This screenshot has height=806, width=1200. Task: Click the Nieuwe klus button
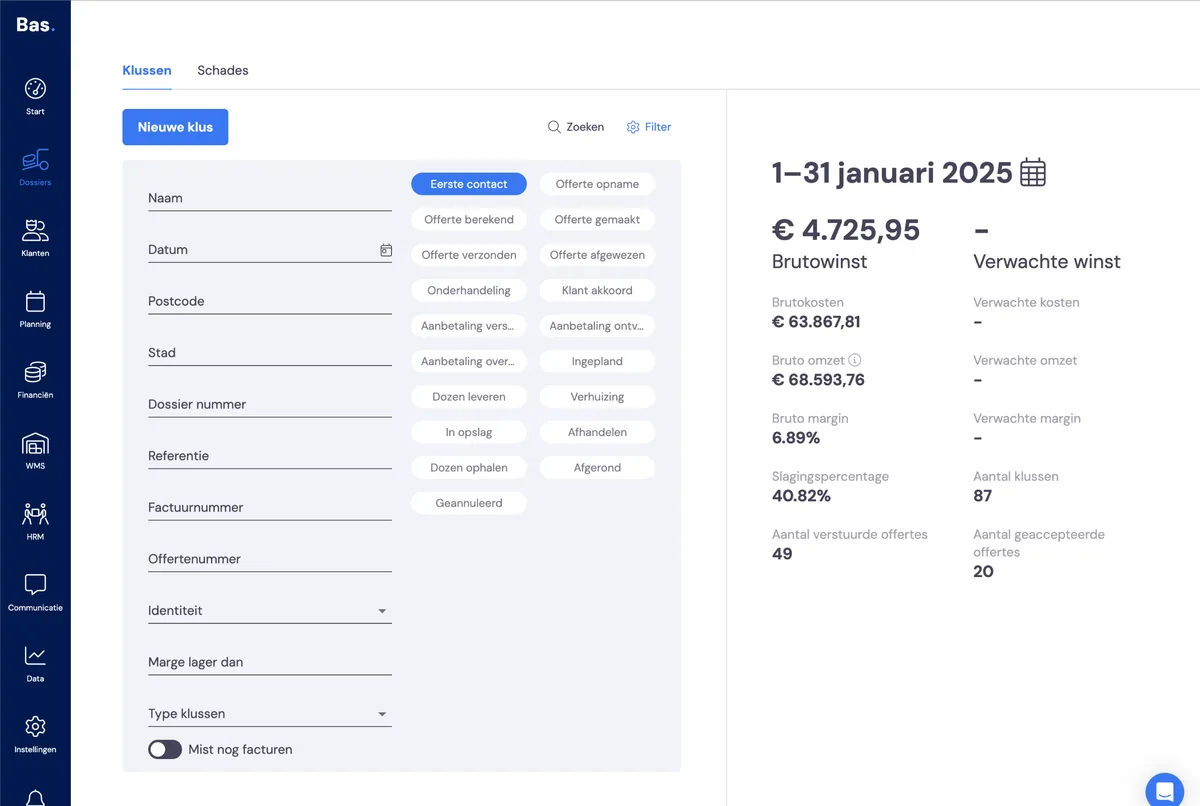[175, 127]
